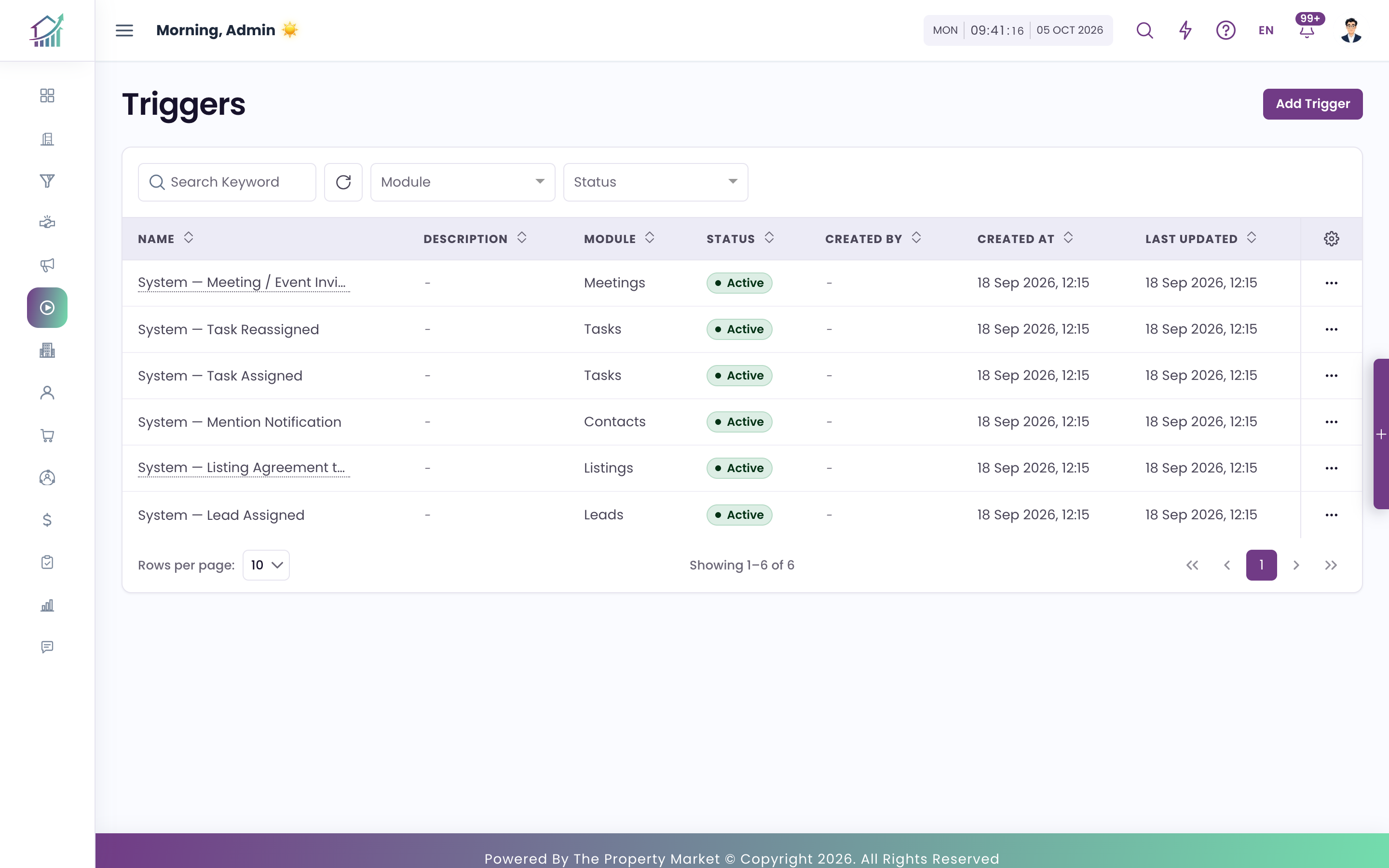Open actions menu for Task Reassigned row

coord(1331,329)
